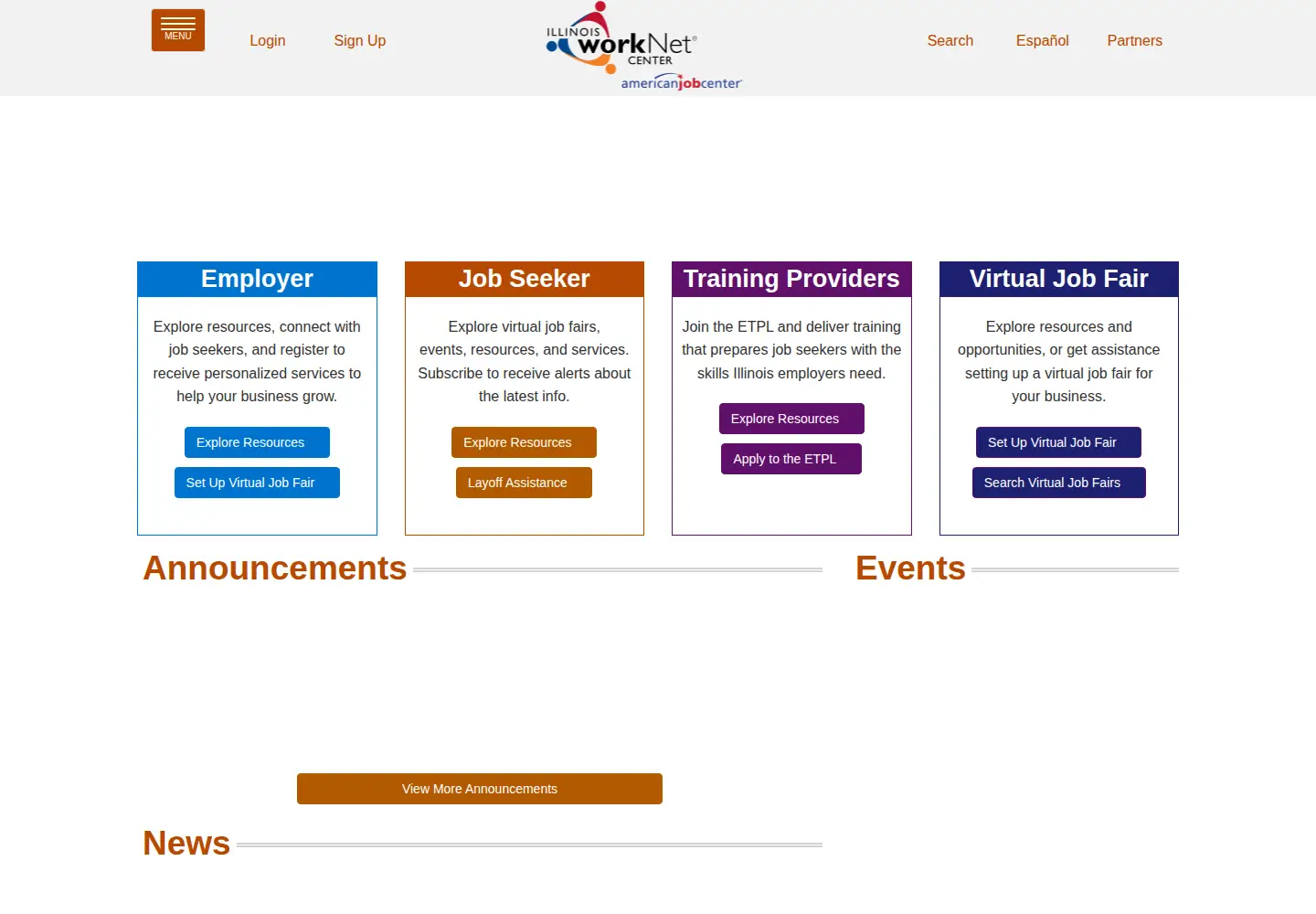
Task: Open Search in the top navigation
Action: [x=950, y=40]
